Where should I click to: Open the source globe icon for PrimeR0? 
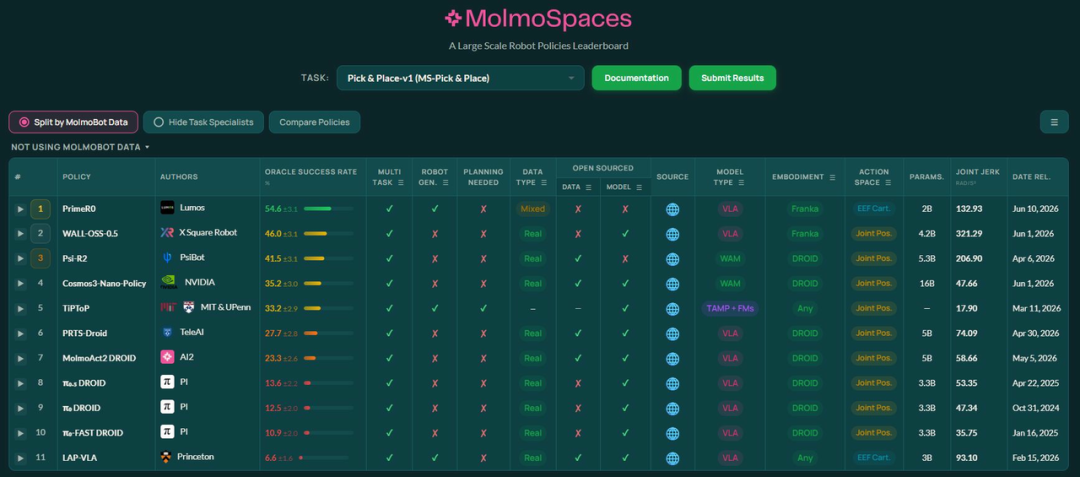coord(672,209)
